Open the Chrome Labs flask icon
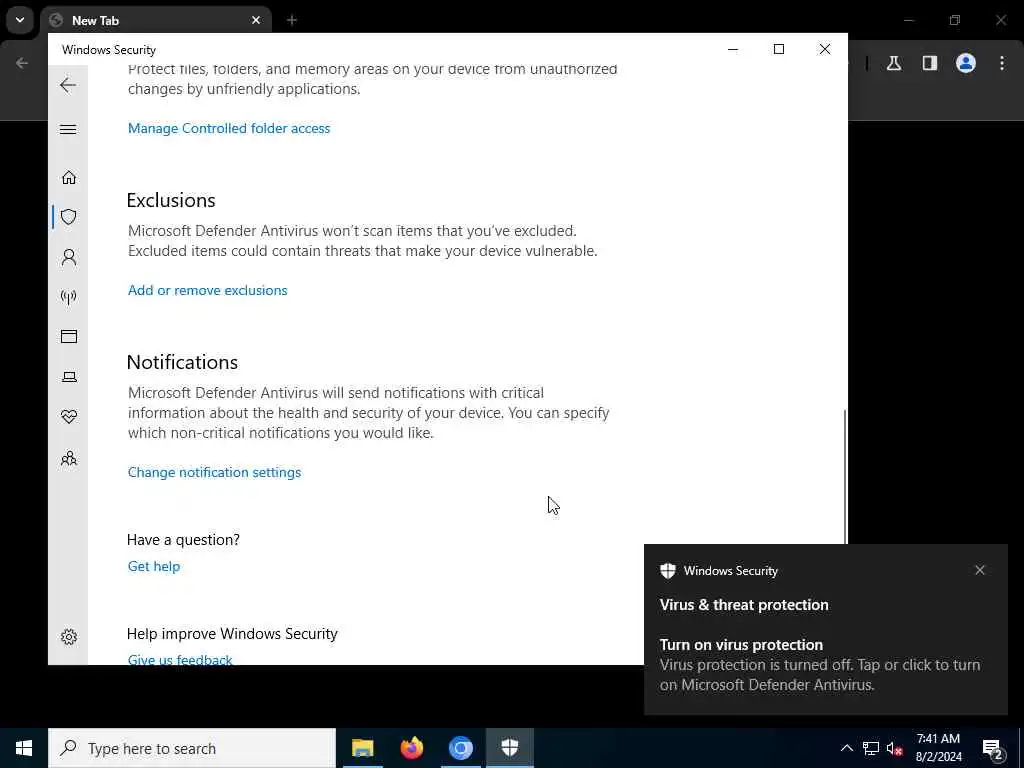 point(894,63)
